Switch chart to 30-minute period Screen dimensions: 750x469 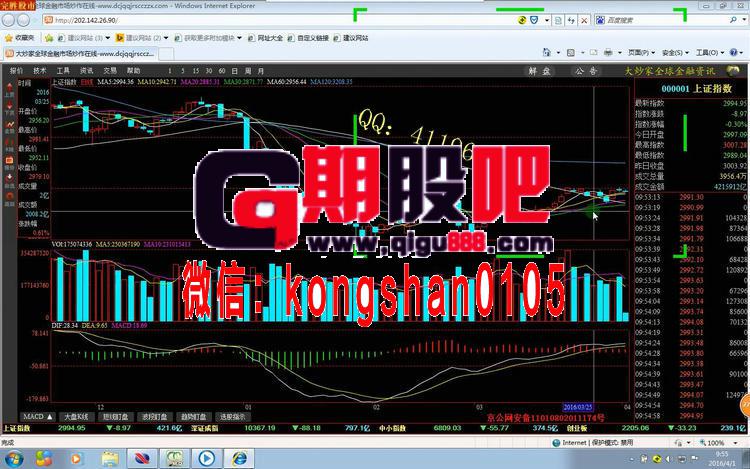209,71
